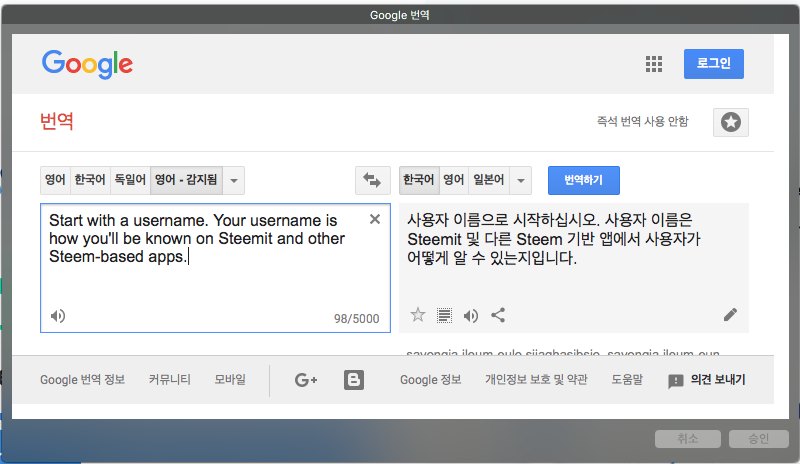
Task: Open the phrasebook star button
Action: click(731, 122)
